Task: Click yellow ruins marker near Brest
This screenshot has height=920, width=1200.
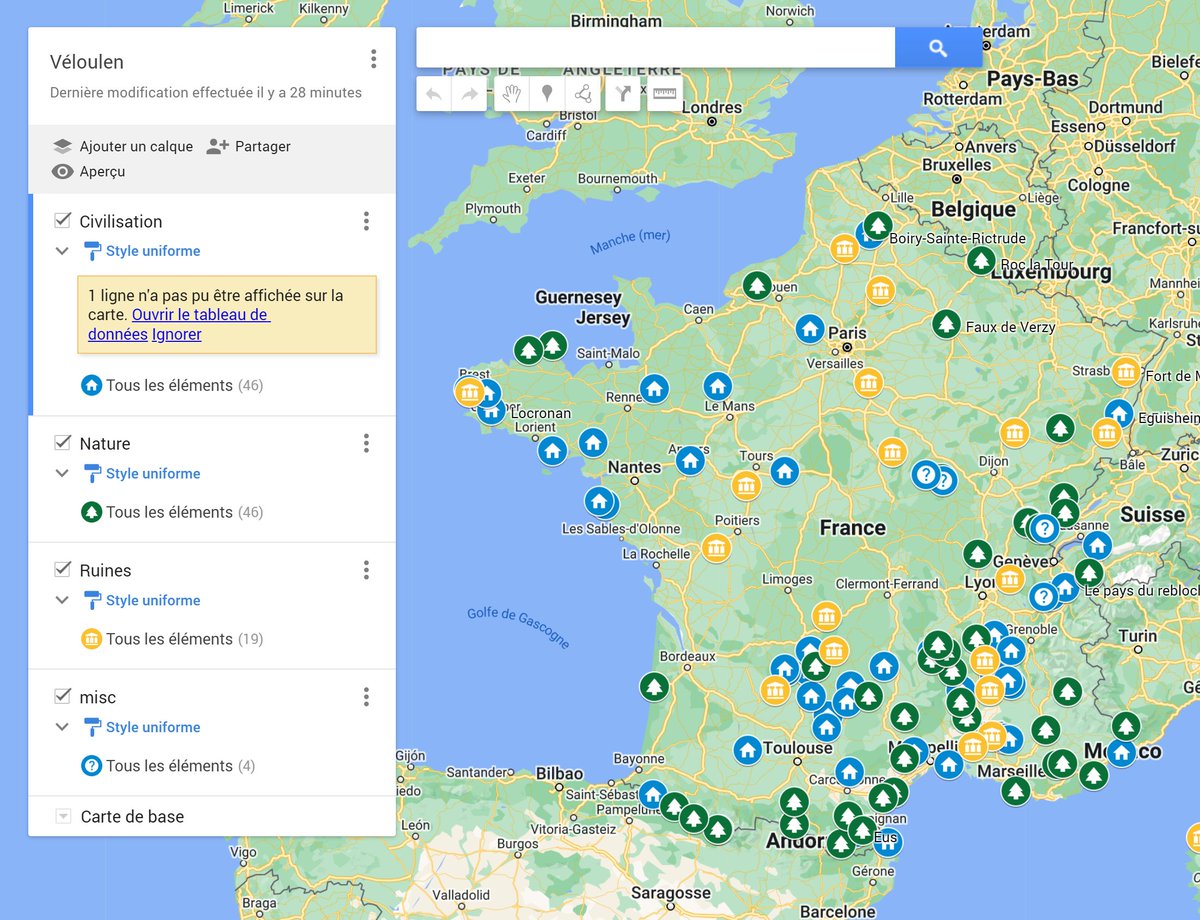Action: (469, 392)
